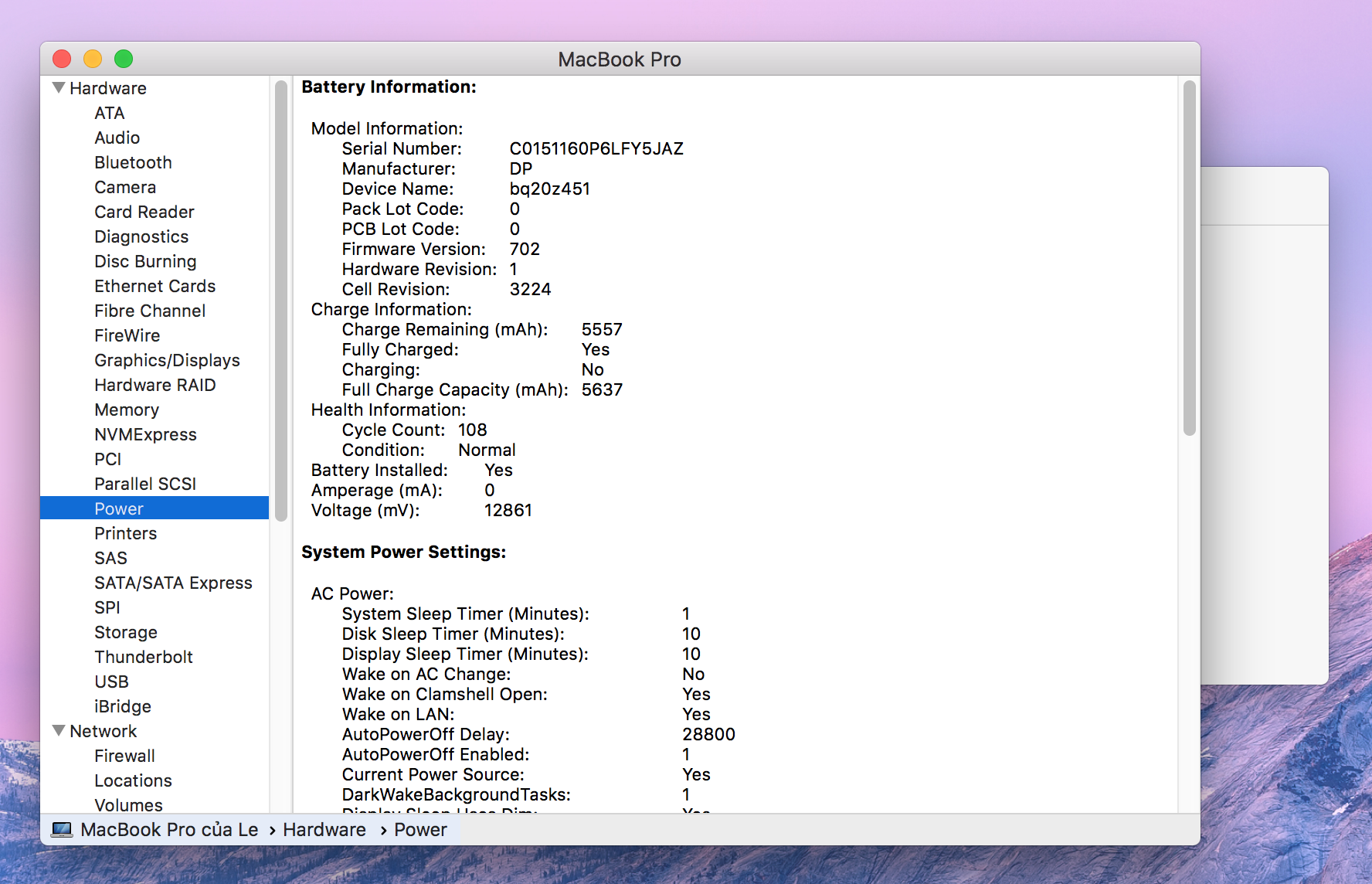
Task: Show Storage information
Action: pos(126,632)
